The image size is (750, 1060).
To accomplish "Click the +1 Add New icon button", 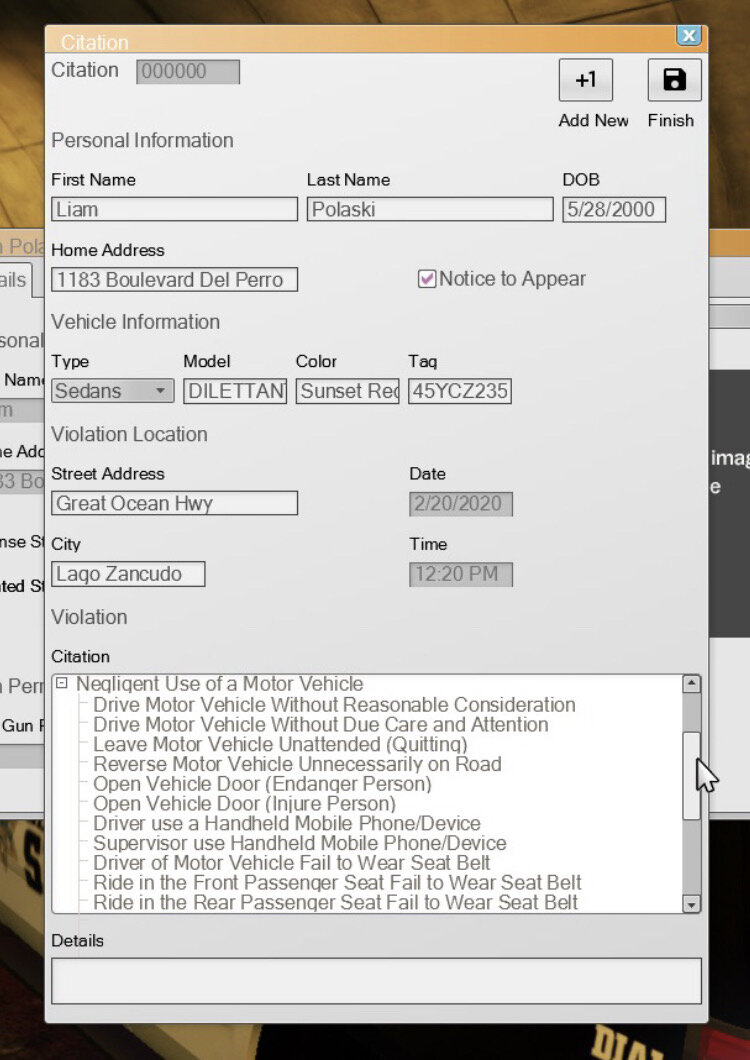I will 585,80.
